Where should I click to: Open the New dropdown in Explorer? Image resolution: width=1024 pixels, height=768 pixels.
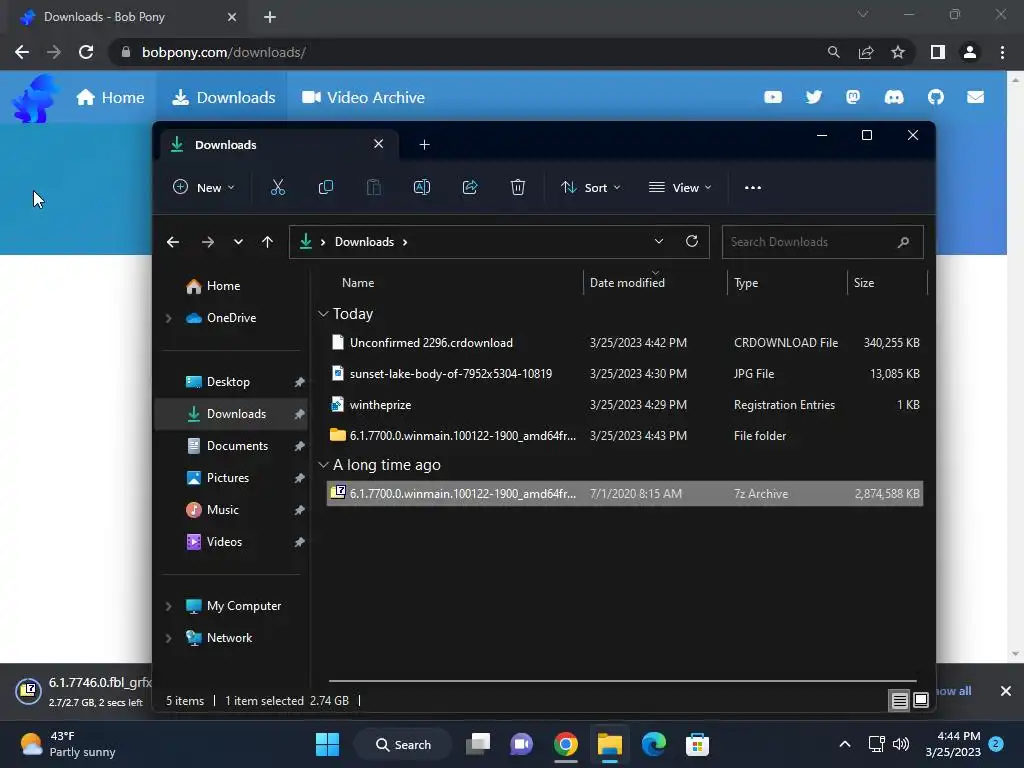click(x=203, y=187)
